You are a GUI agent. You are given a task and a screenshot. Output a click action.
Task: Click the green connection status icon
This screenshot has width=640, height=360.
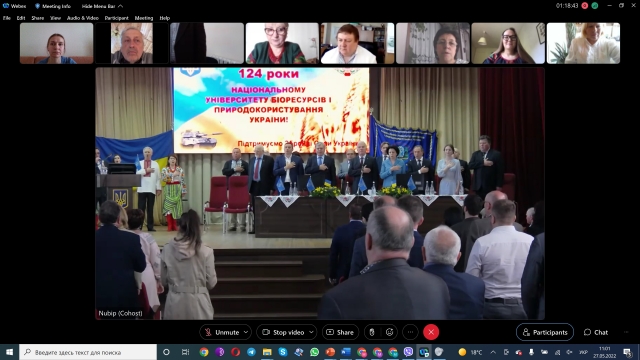point(595,6)
